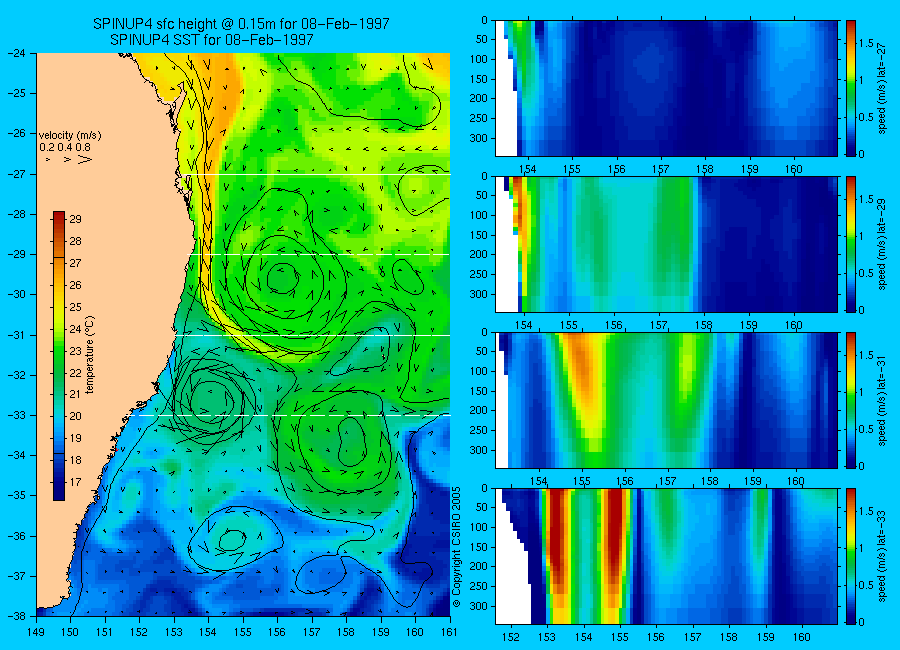Click the lat=-33 speed section plot
This screenshot has width=900, height=650.
coord(666,556)
